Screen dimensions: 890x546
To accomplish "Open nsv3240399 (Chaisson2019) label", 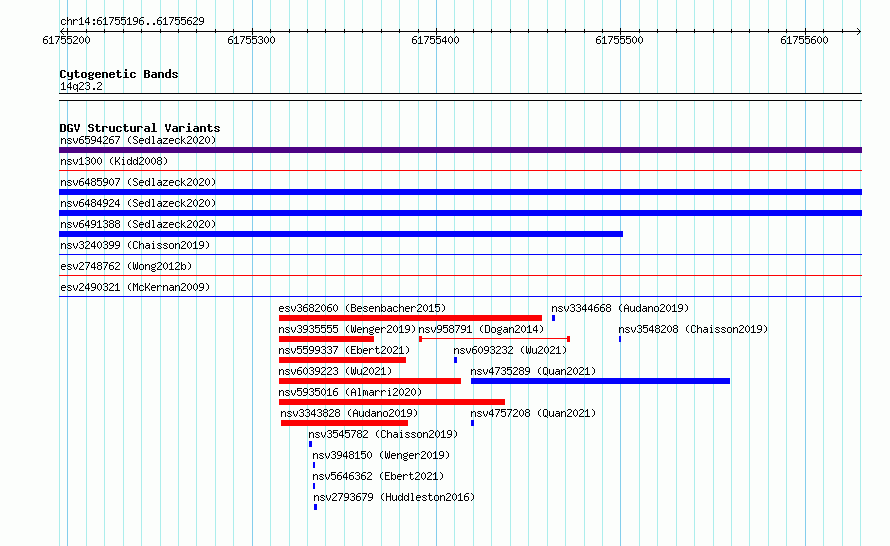I will 135,245.
